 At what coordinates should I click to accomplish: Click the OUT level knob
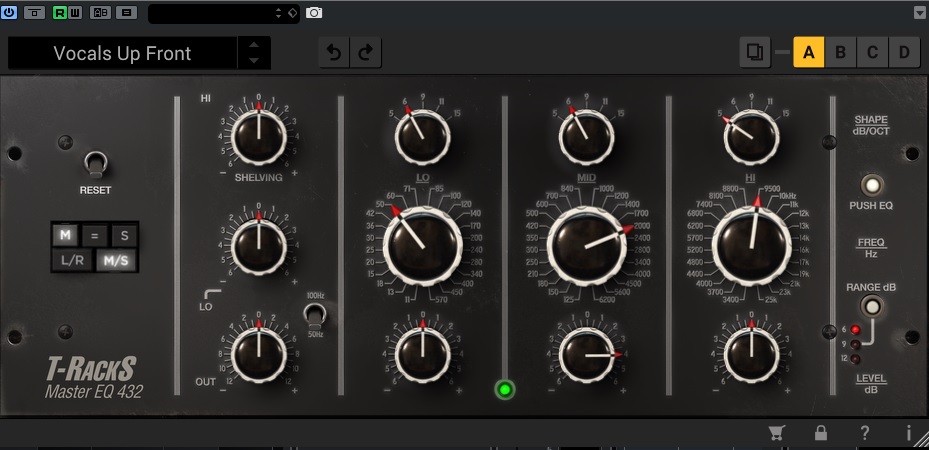coord(259,355)
